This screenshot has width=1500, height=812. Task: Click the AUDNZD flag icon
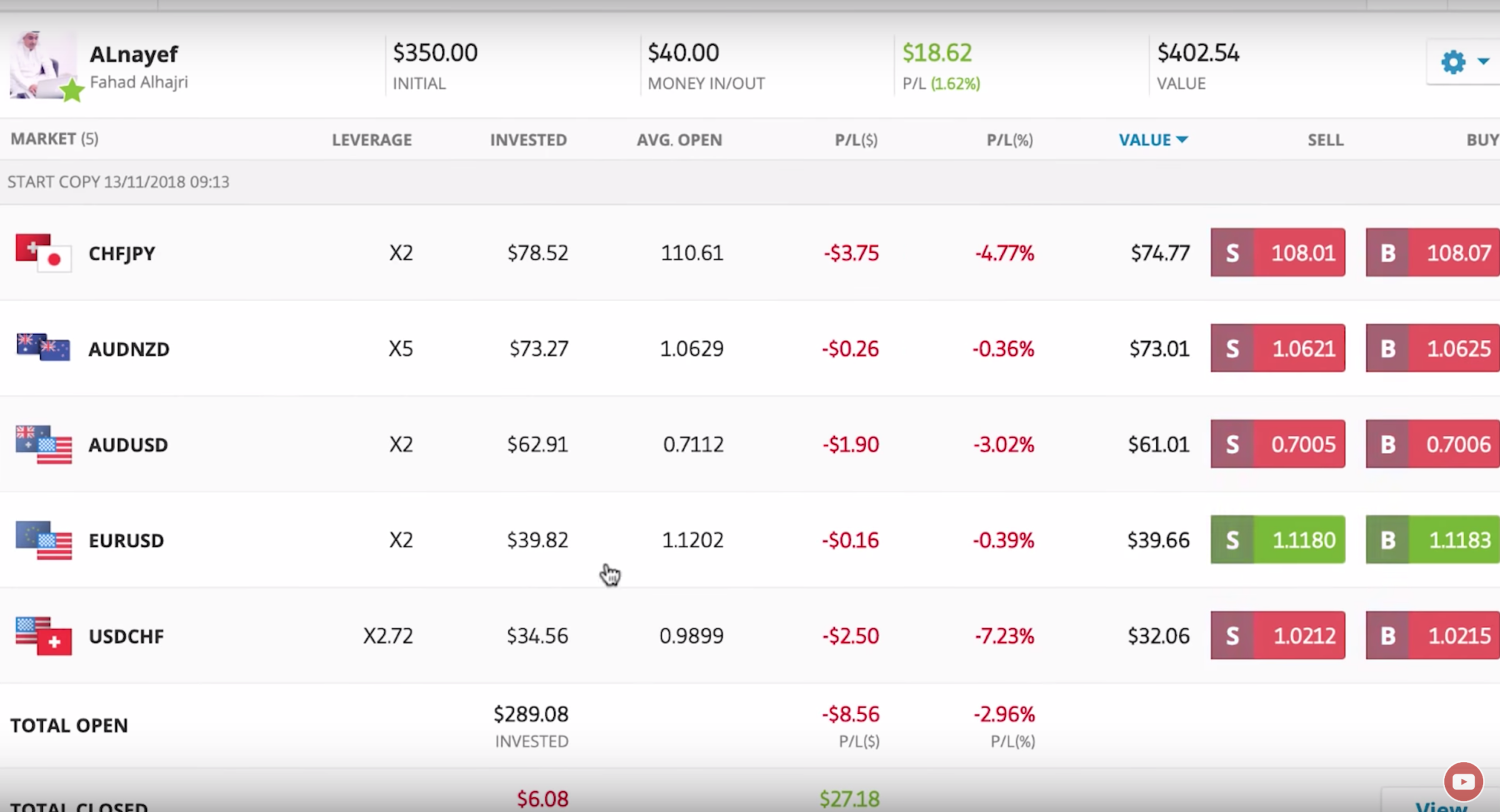tap(42, 348)
